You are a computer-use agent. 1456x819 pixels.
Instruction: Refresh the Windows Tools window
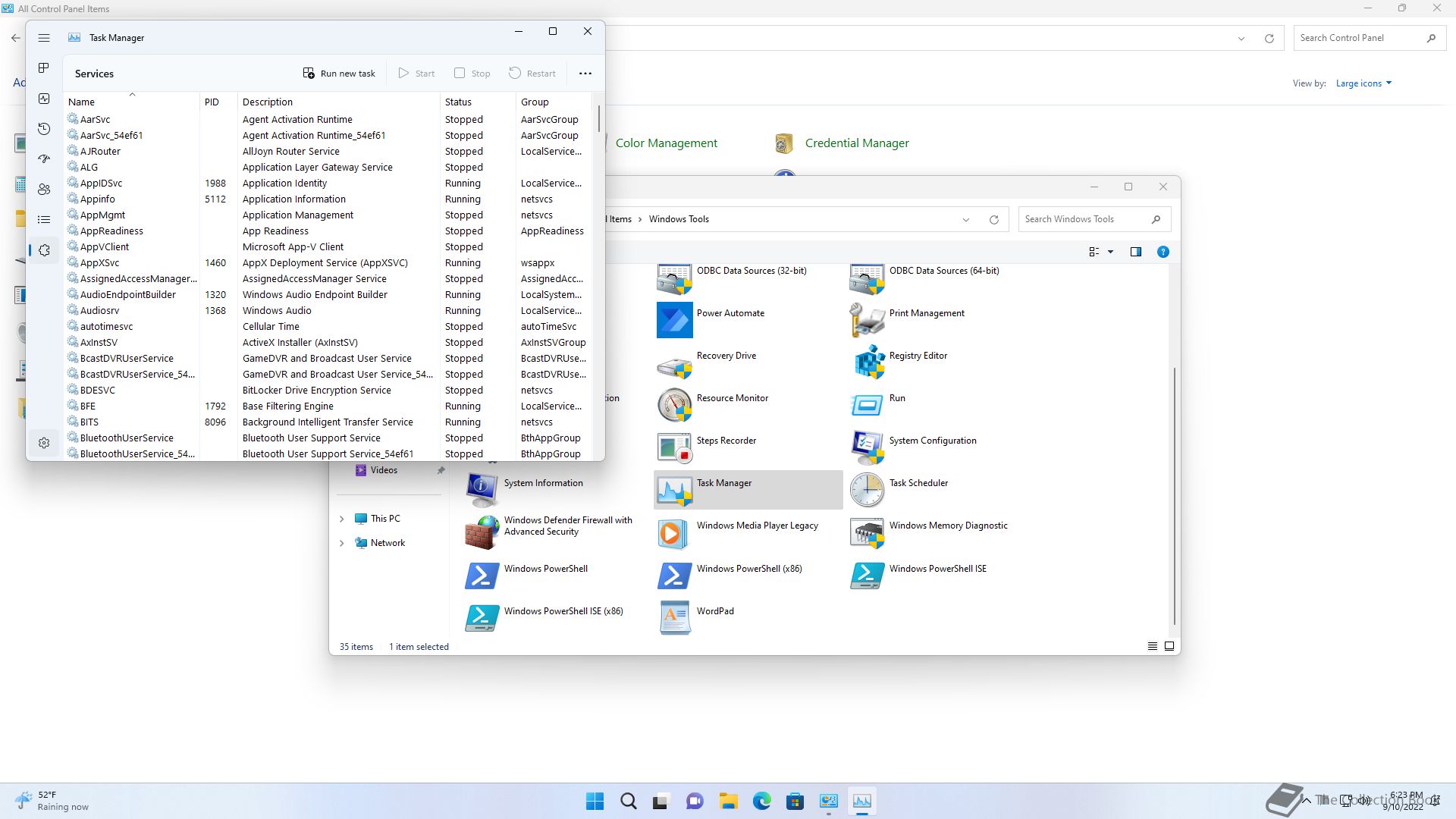click(x=993, y=220)
